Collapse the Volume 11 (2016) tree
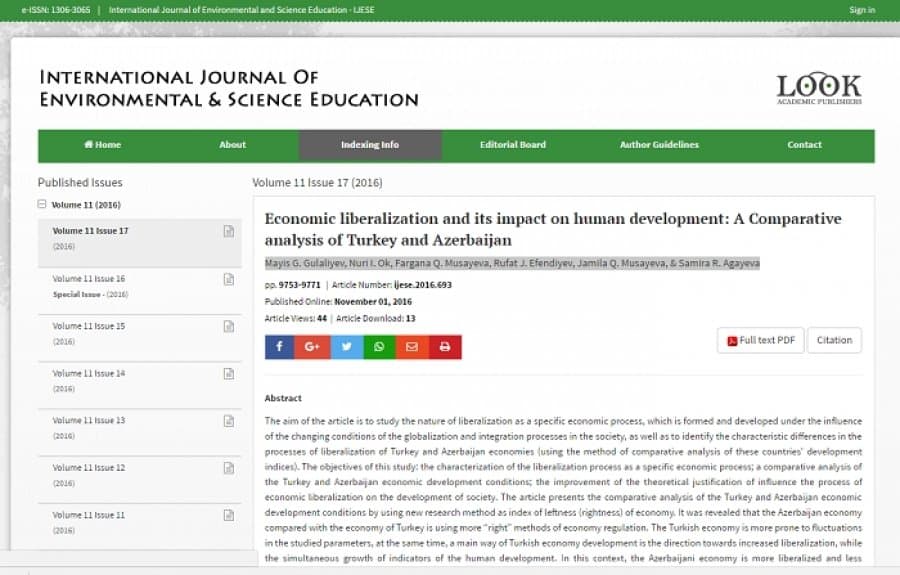The image size is (900, 575). tap(42, 204)
